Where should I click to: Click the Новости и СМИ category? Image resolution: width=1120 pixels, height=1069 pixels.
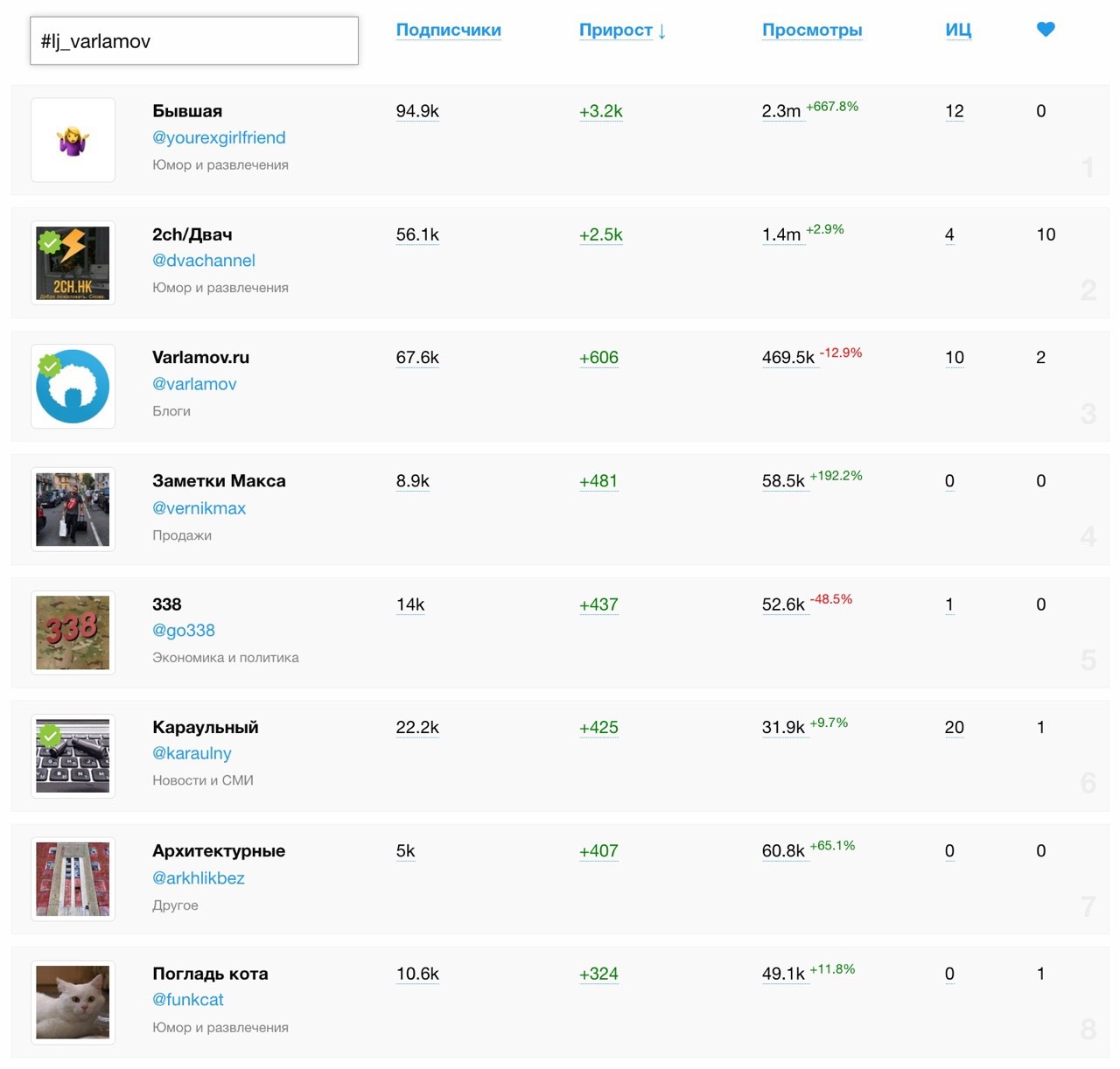click(x=203, y=780)
